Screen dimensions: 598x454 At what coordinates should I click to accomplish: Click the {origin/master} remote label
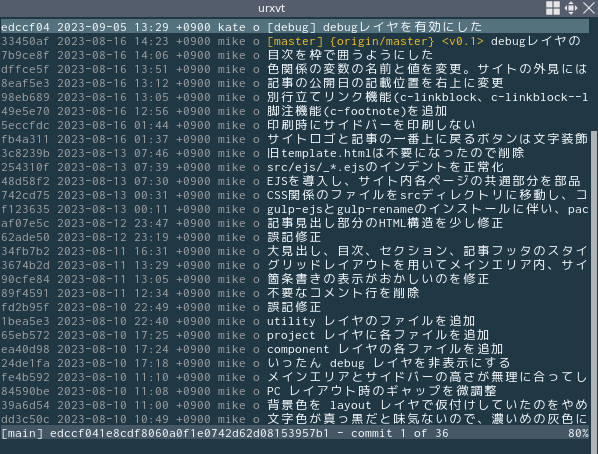(x=382, y=41)
